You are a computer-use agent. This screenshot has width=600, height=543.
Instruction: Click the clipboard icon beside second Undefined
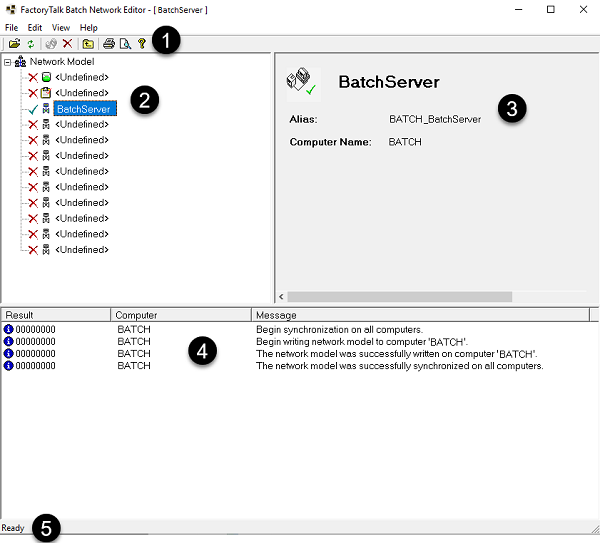point(46,93)
